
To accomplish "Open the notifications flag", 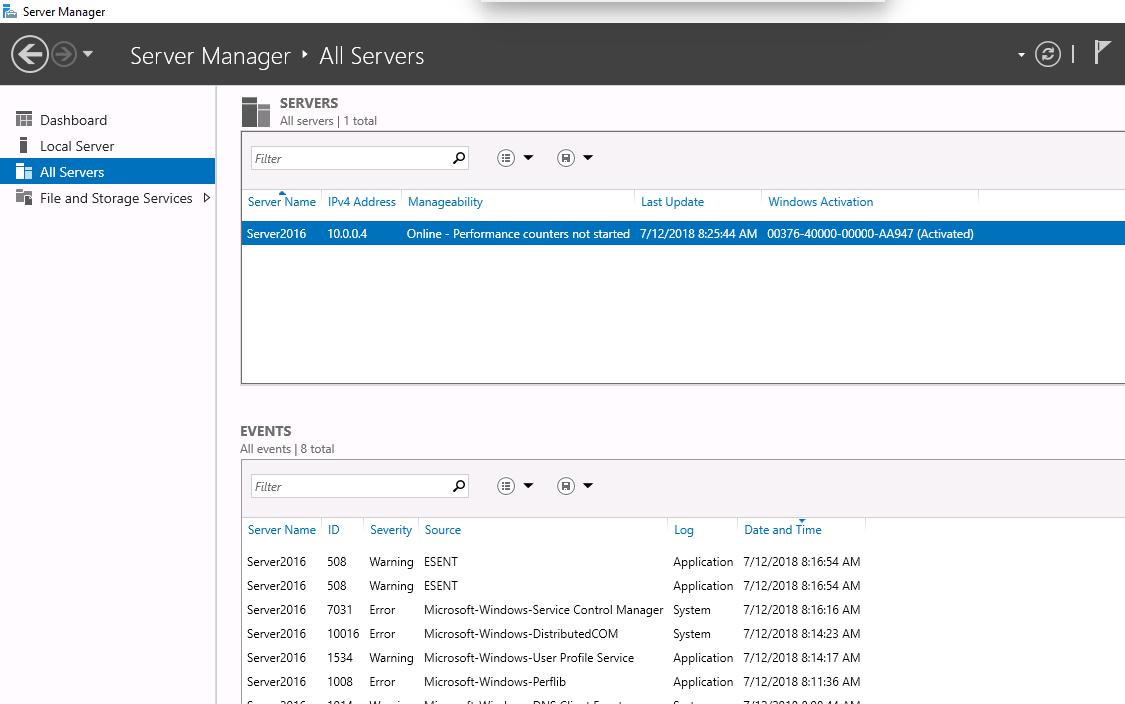I will tap(1102, 52).
